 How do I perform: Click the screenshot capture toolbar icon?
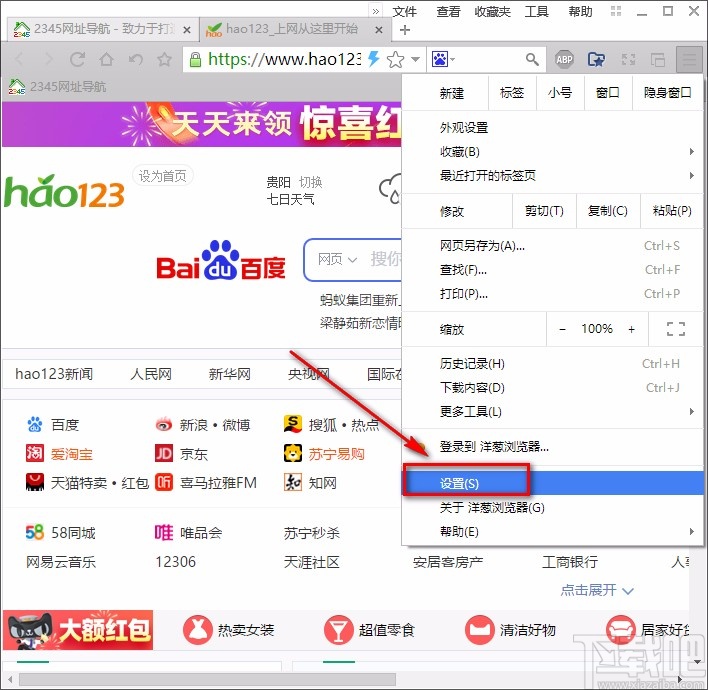(x=629, y=59)
